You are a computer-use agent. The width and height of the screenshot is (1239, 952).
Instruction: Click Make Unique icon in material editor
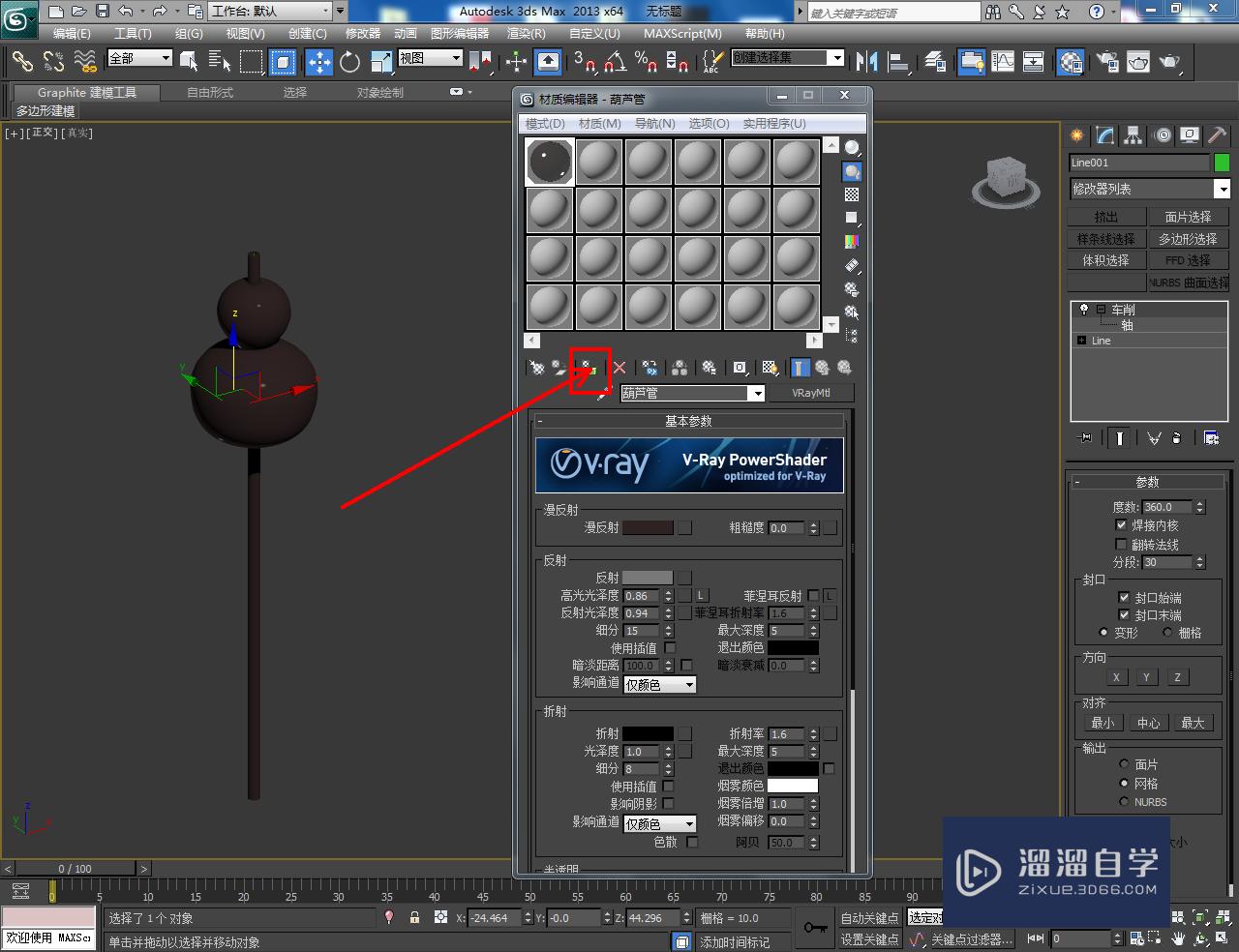click(680, 368)
